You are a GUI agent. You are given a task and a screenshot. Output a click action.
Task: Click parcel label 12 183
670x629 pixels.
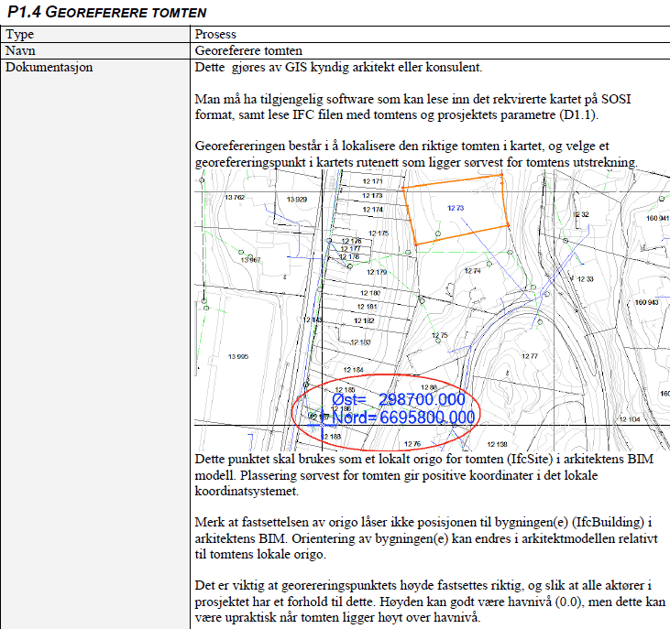click(x=360, y=342)
